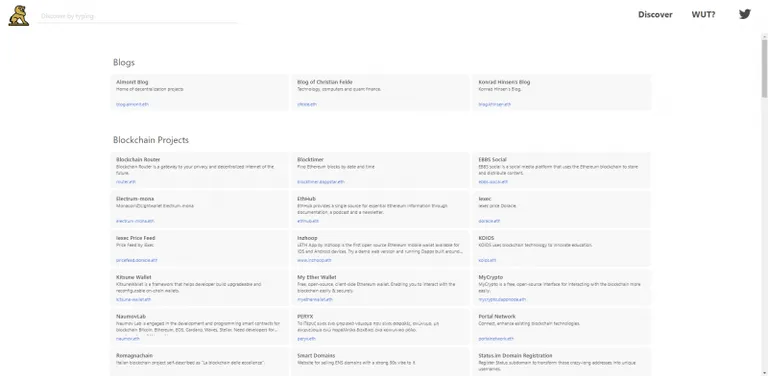768x376 pixels.
Task: Open the kitsune-wallet.eth link
Action: click(x=133, y=299)
